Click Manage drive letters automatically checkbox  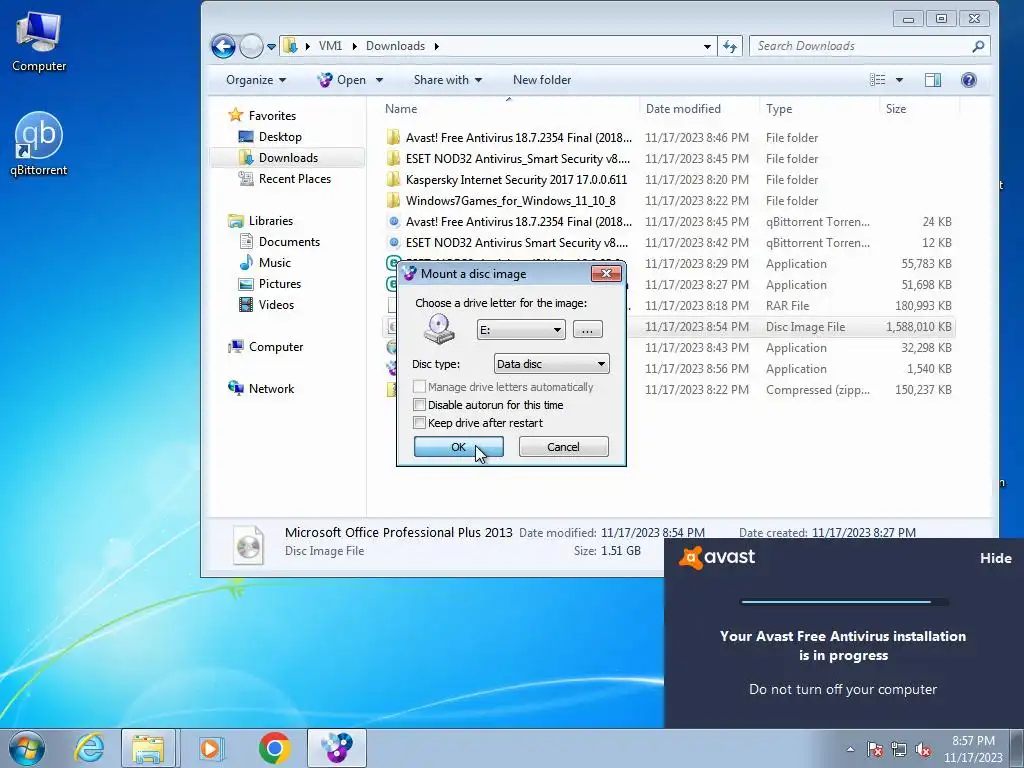point(420,387)
